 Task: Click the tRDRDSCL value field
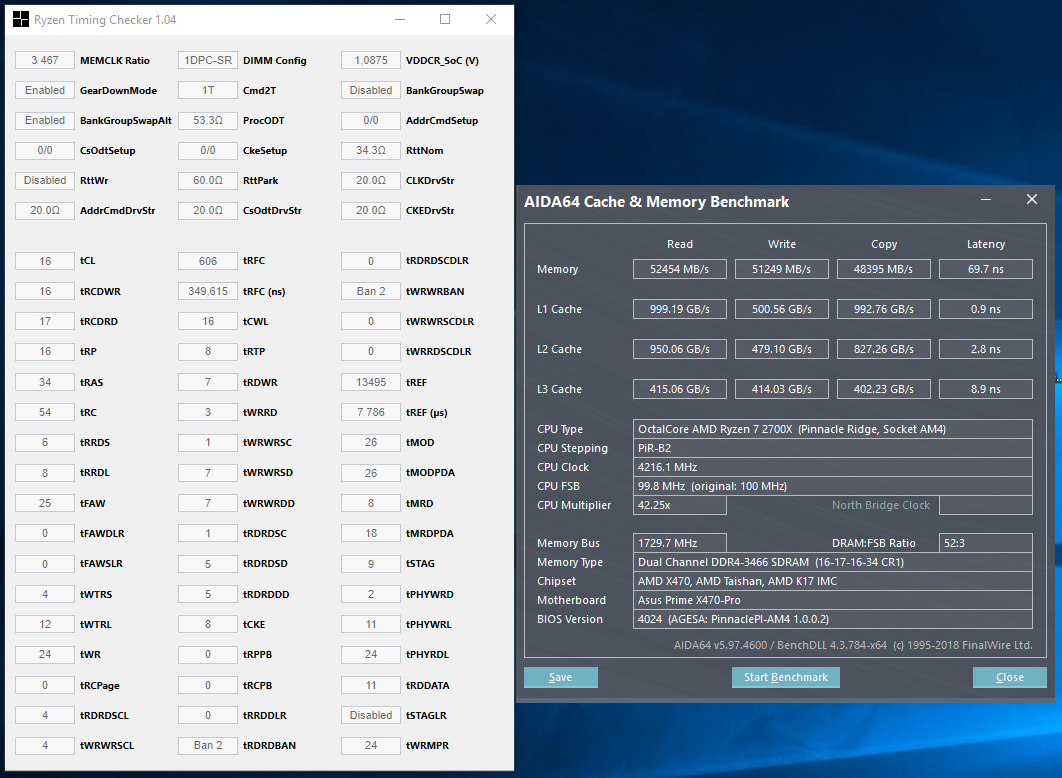click(45, 715)
